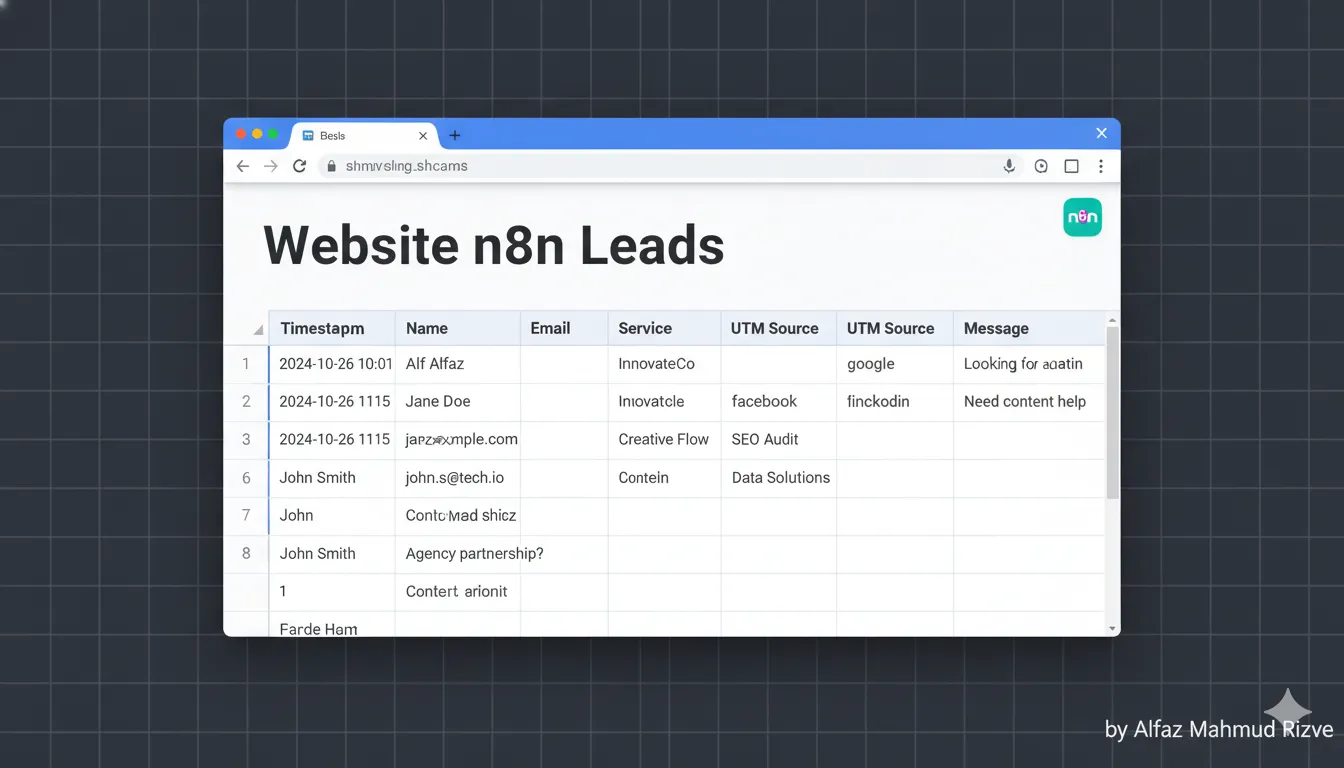Open the three-dot browser menu
This screenshot has width=1344, height=768.
[1101, 166]
